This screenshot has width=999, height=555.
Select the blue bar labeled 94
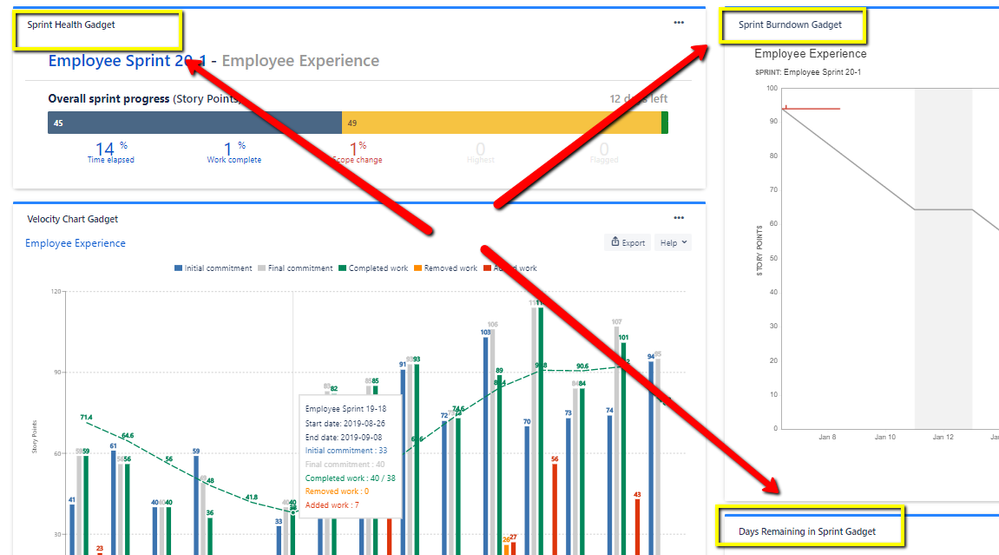(651, 458)
